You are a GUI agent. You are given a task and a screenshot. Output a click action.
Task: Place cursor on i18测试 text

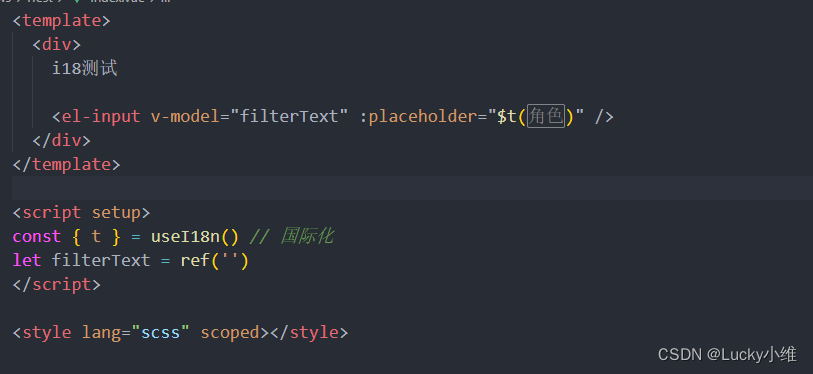point(85,68)
